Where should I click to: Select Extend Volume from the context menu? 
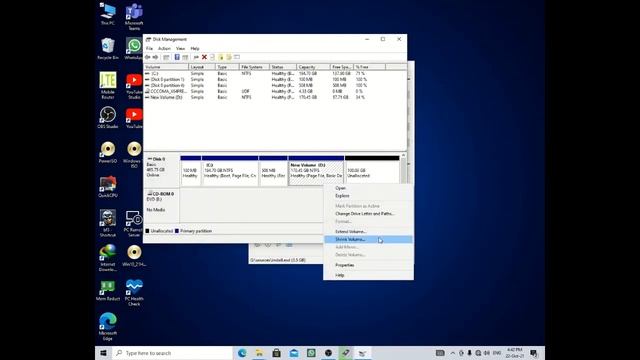coord(368,231)
